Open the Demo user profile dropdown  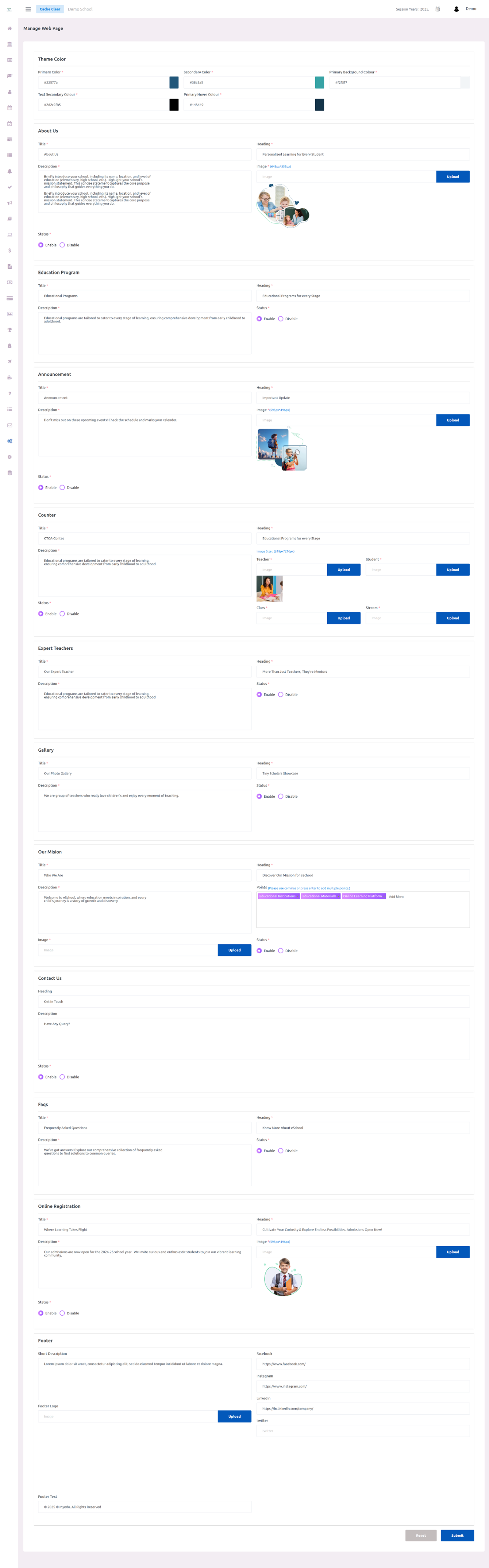pyautogui.click(x=465, y=9)
